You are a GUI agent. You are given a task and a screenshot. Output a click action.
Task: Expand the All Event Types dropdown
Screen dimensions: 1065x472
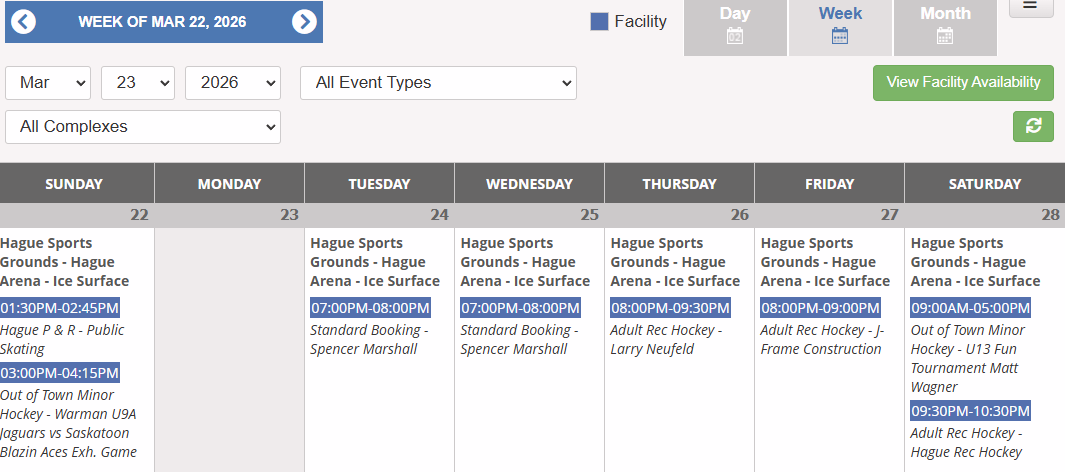coord(438,83)
